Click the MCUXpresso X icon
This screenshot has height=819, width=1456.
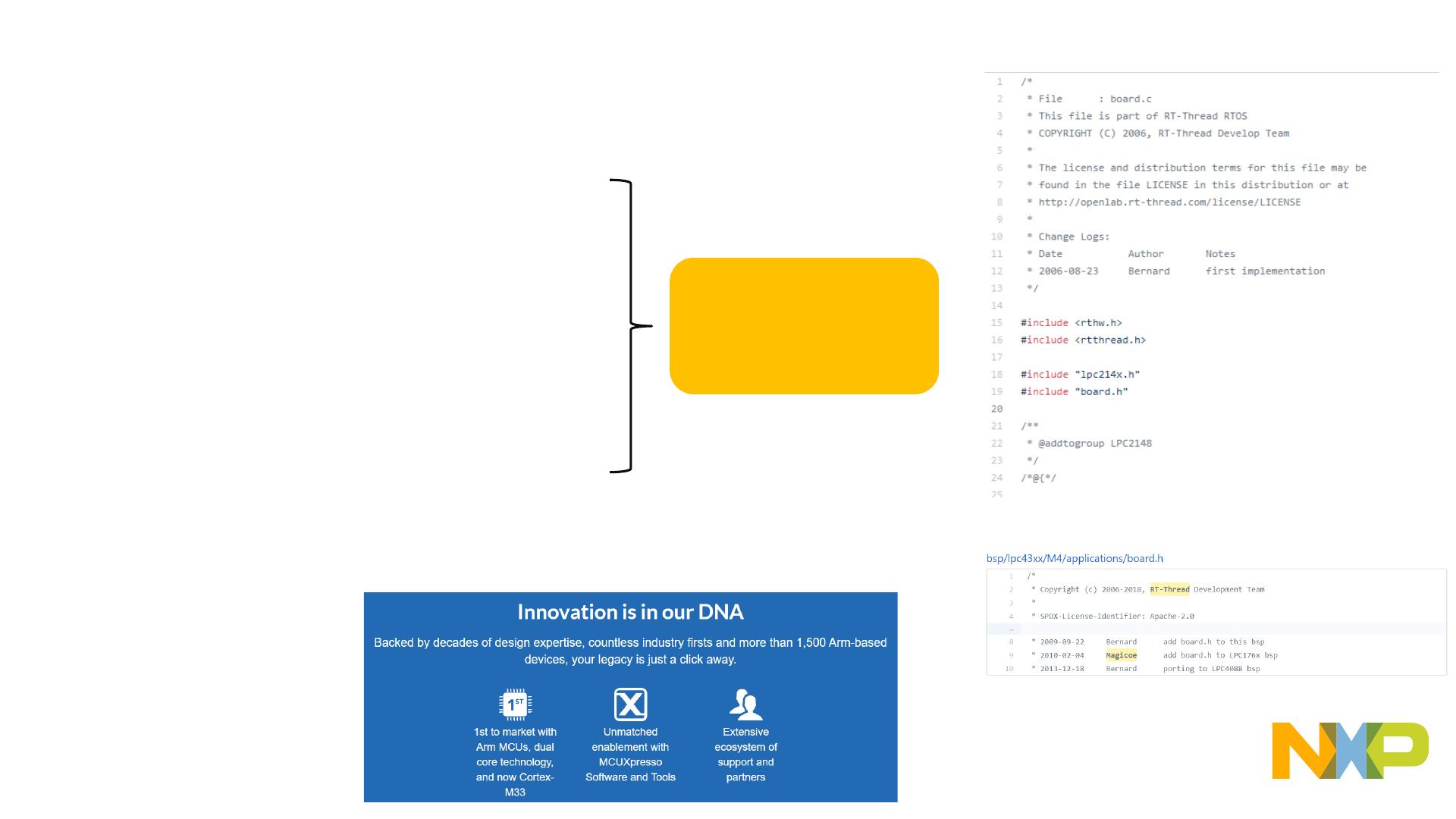pyautogui.click(x=630, y=704)
